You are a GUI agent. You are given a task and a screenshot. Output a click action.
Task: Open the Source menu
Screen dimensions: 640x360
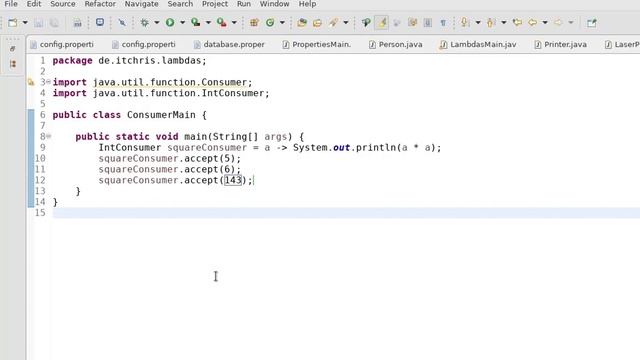(x=62, y=4)
